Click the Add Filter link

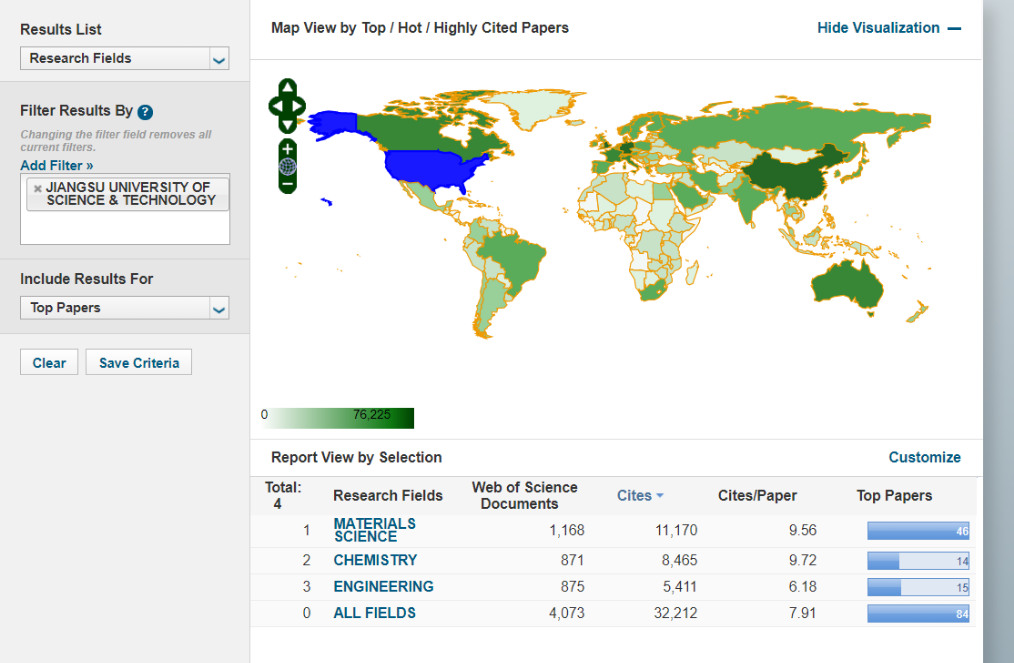coord(57,166)
